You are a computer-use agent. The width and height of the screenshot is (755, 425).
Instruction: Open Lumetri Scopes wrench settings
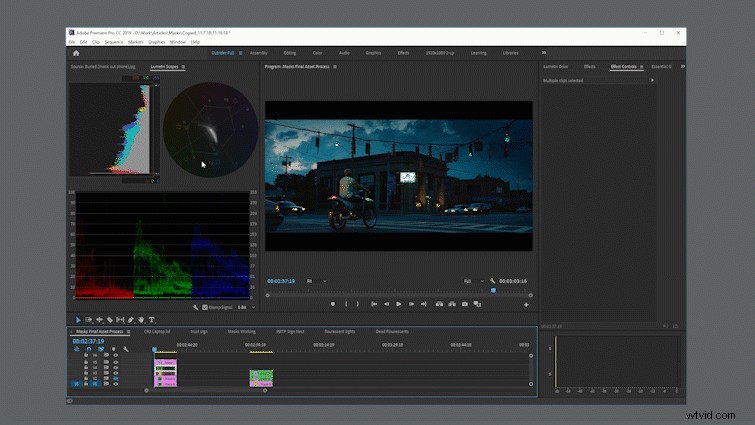195,307
